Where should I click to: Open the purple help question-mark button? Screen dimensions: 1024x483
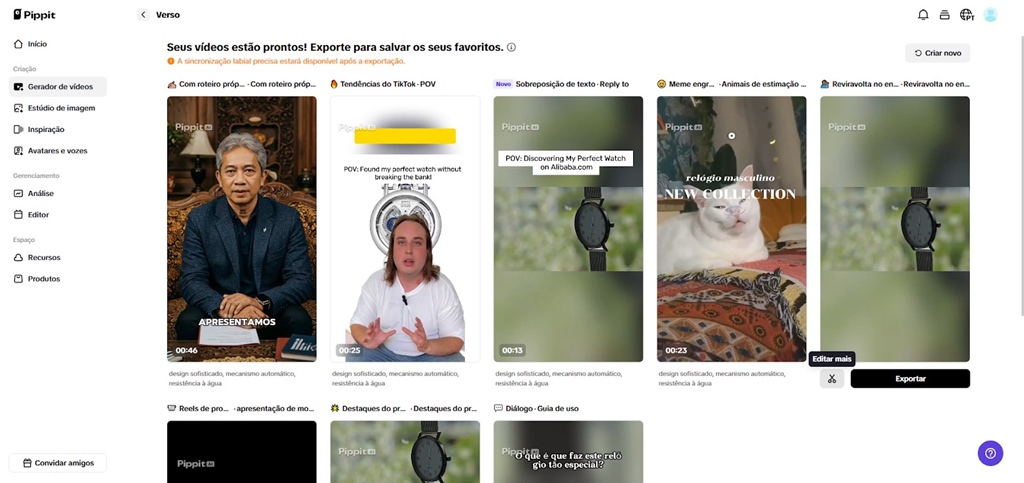click(x=990, y=453)
